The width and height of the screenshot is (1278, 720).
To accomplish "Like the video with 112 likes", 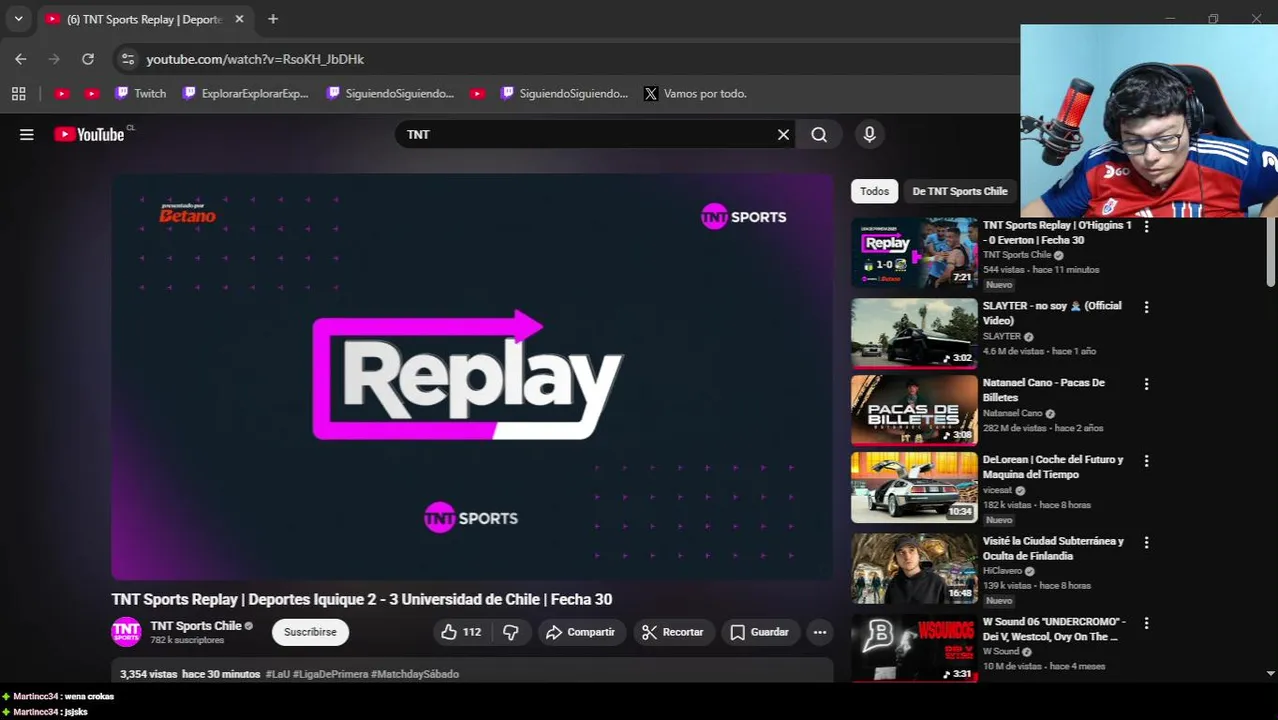I will pos(461,632).
